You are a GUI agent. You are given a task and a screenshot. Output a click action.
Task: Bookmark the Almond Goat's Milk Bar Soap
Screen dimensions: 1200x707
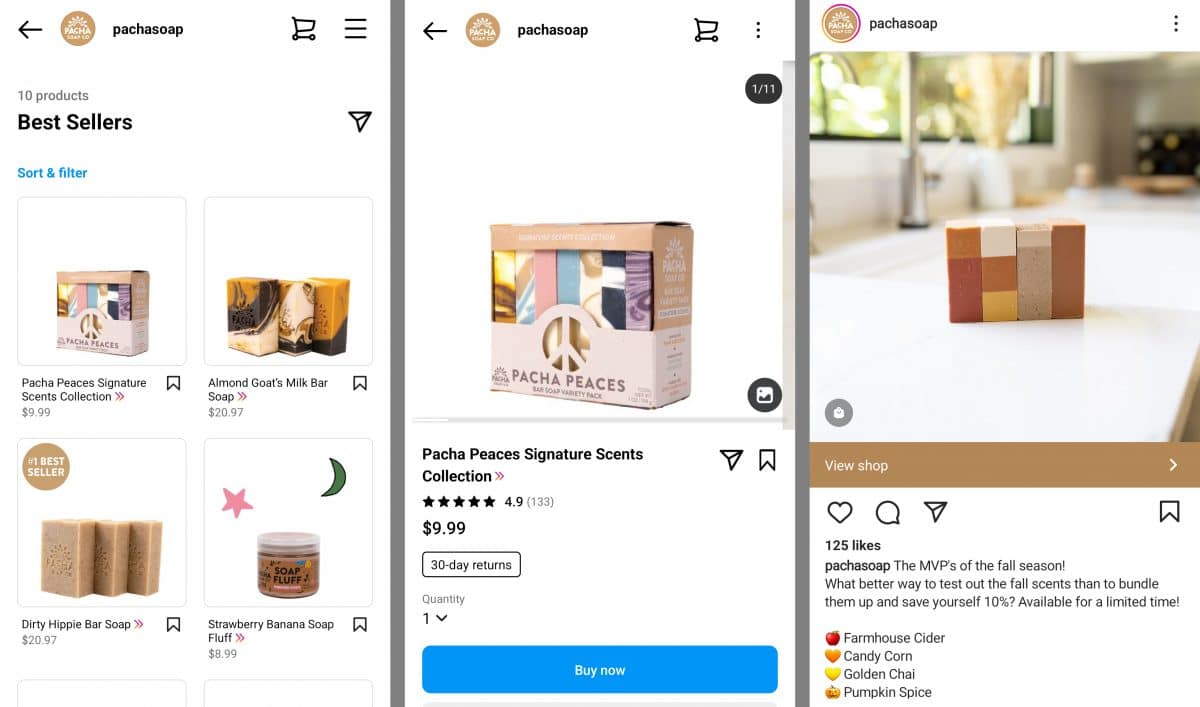[360, 383]
